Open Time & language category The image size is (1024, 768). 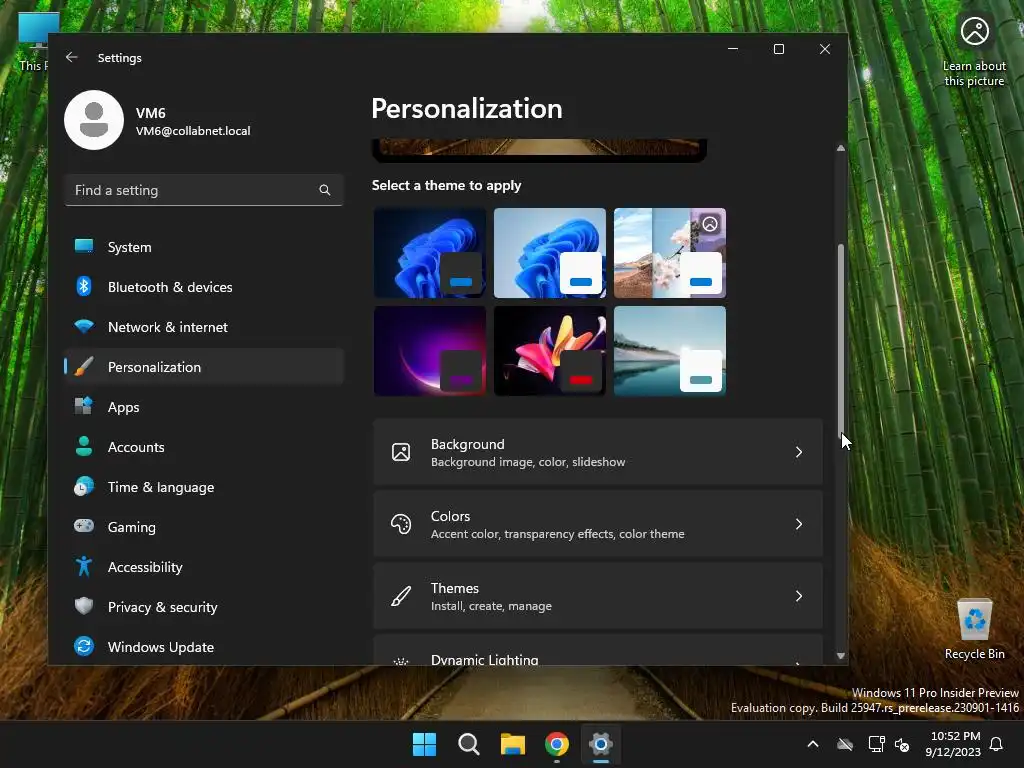point(204,487)
